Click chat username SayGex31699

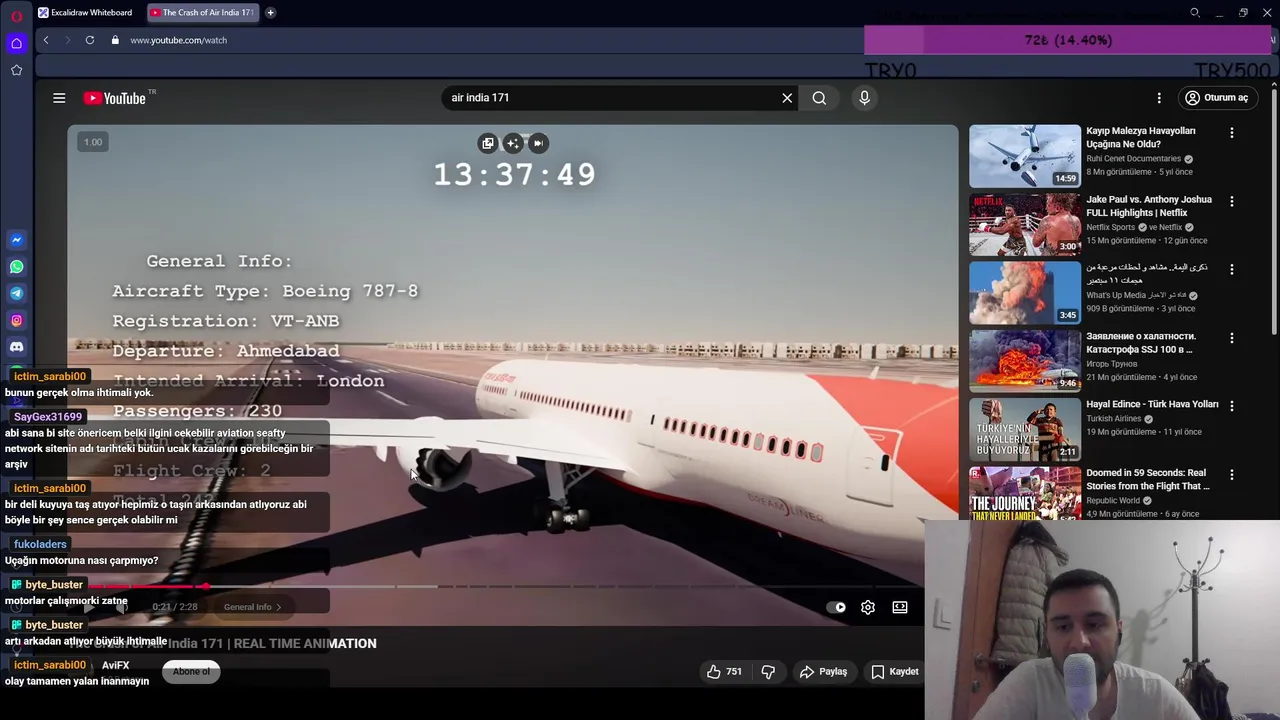point(48,417)
